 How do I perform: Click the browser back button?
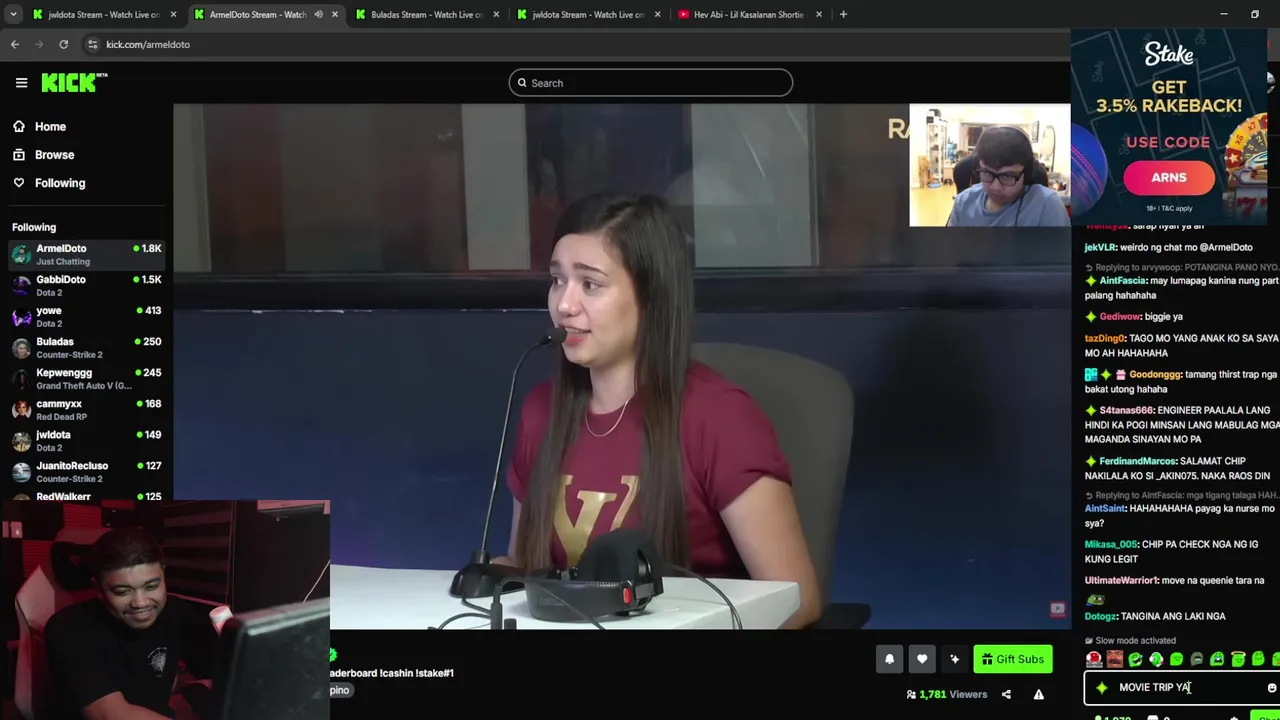(x=15, y=44)
